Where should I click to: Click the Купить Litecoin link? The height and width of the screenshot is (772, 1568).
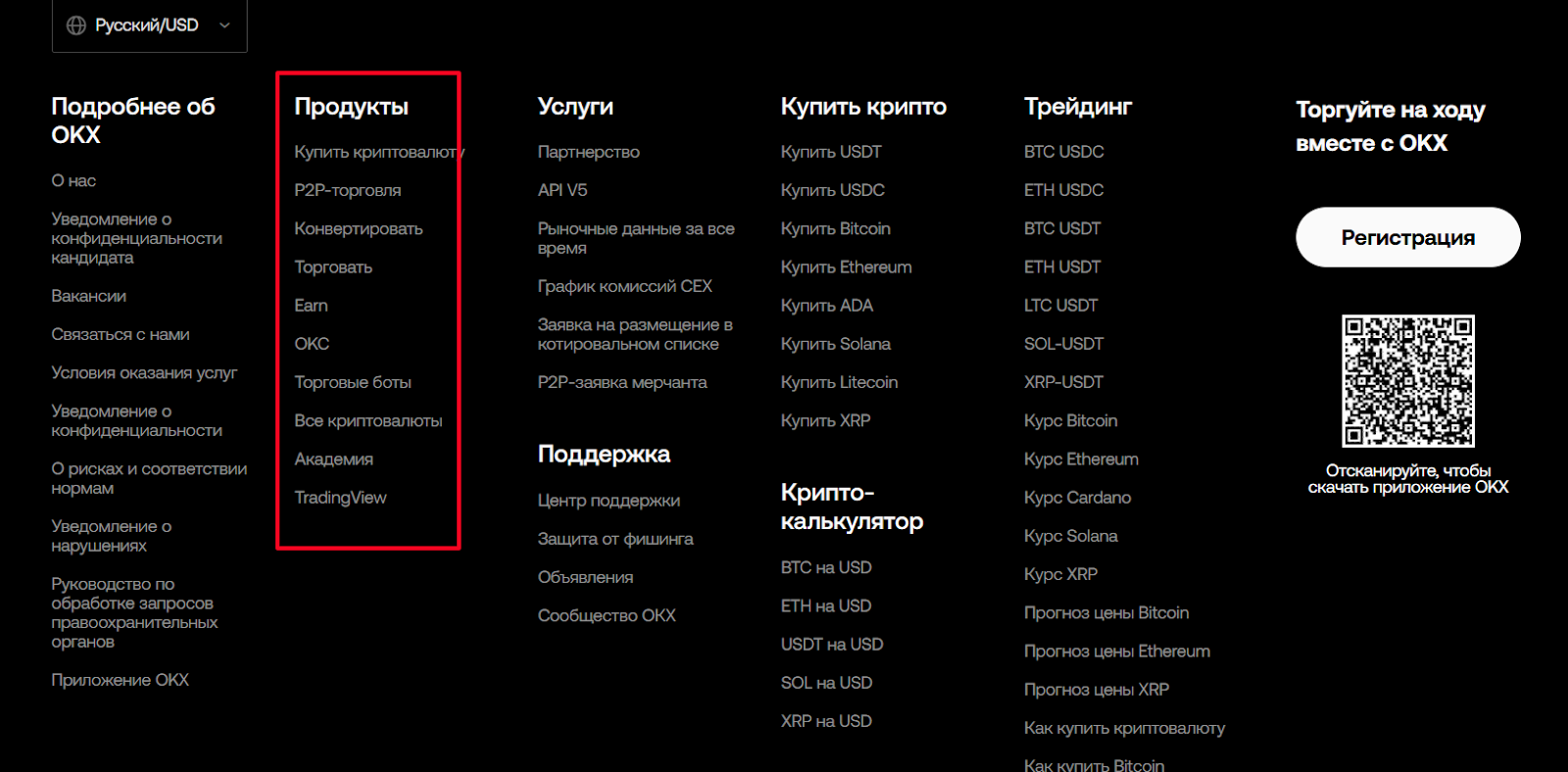tap(839, 382)
